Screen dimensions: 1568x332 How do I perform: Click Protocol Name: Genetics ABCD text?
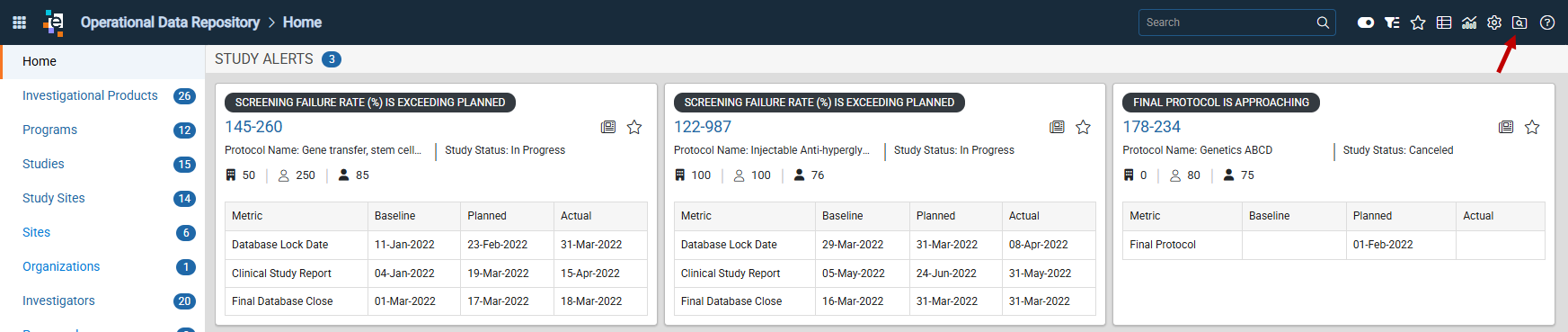point(1198,150)
